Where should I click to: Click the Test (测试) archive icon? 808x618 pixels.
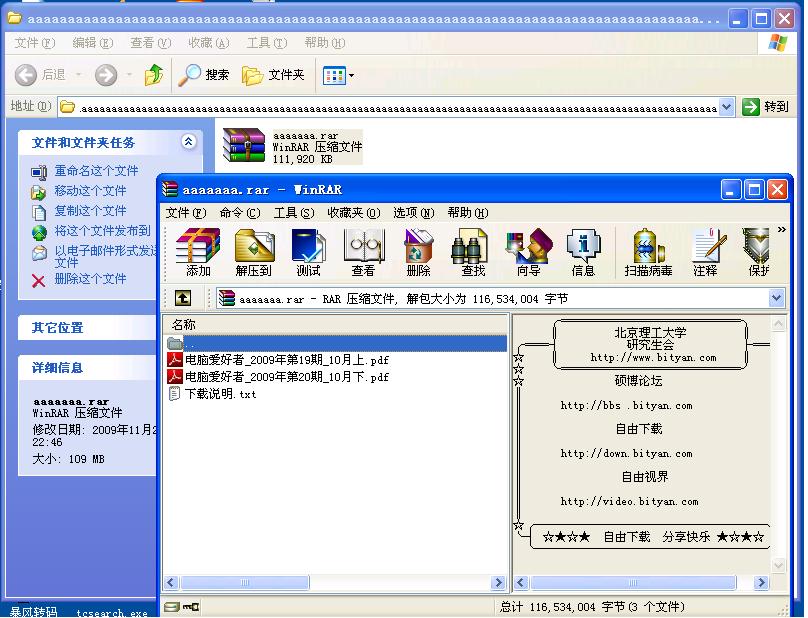tap(308, 252)
